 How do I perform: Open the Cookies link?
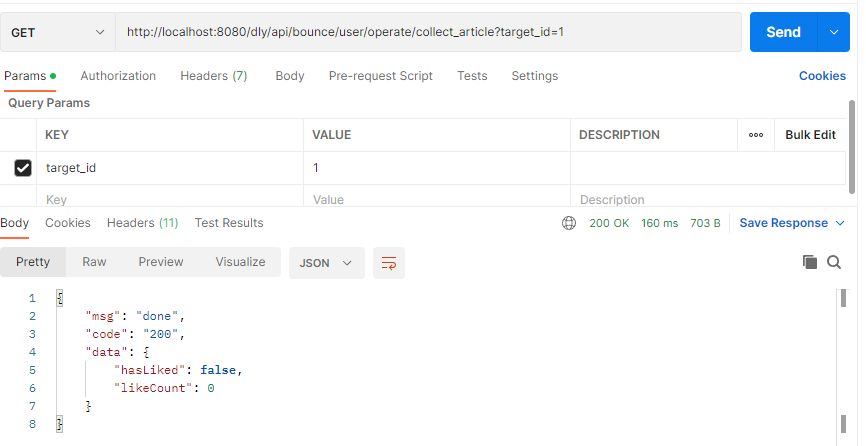coord(822,76)
